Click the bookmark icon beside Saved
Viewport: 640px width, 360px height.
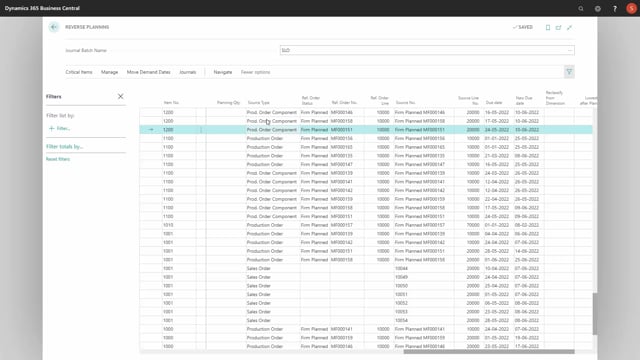pos(548,27)
